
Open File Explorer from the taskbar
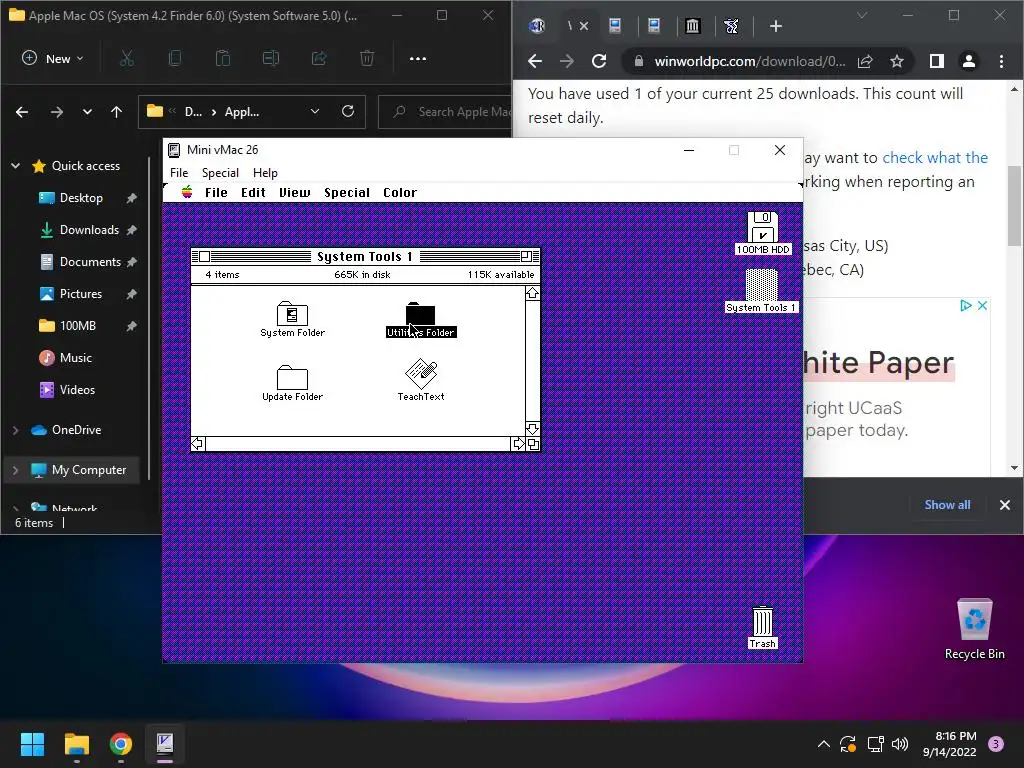76,743
